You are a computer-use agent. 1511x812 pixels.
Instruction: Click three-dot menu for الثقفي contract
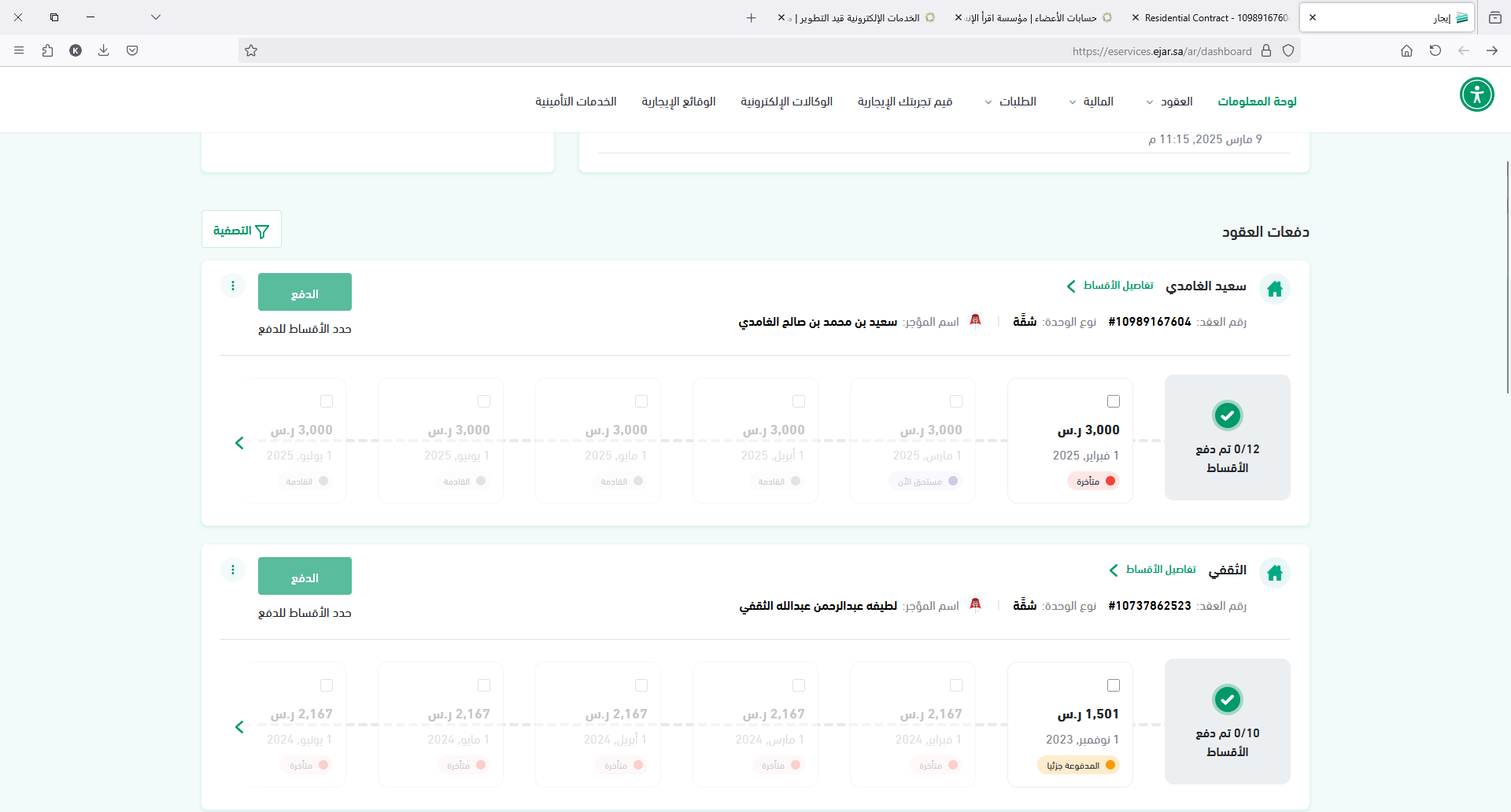point(233,570)
